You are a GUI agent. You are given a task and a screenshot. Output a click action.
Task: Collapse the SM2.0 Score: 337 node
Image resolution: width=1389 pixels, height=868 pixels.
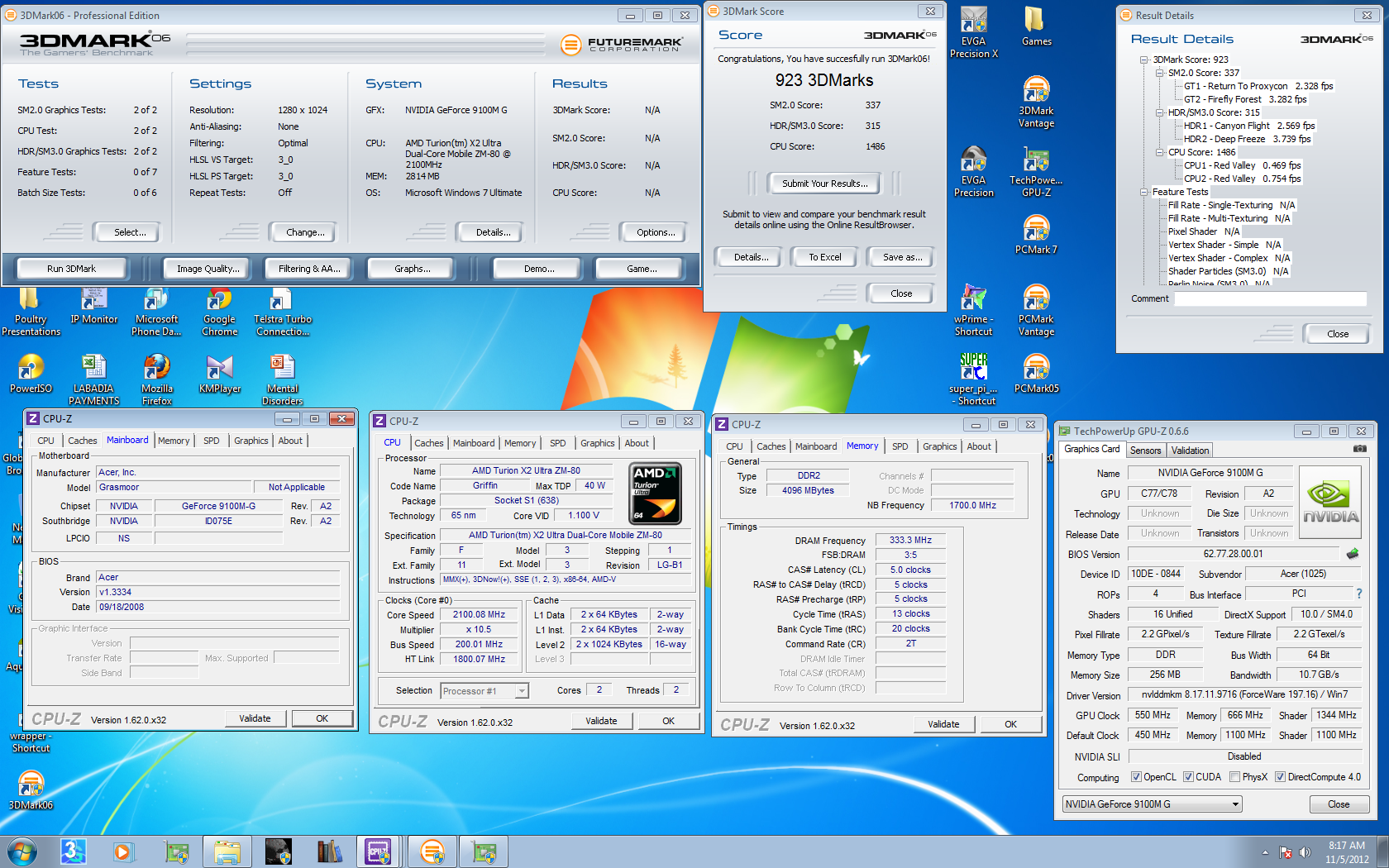click(1160, 73)
